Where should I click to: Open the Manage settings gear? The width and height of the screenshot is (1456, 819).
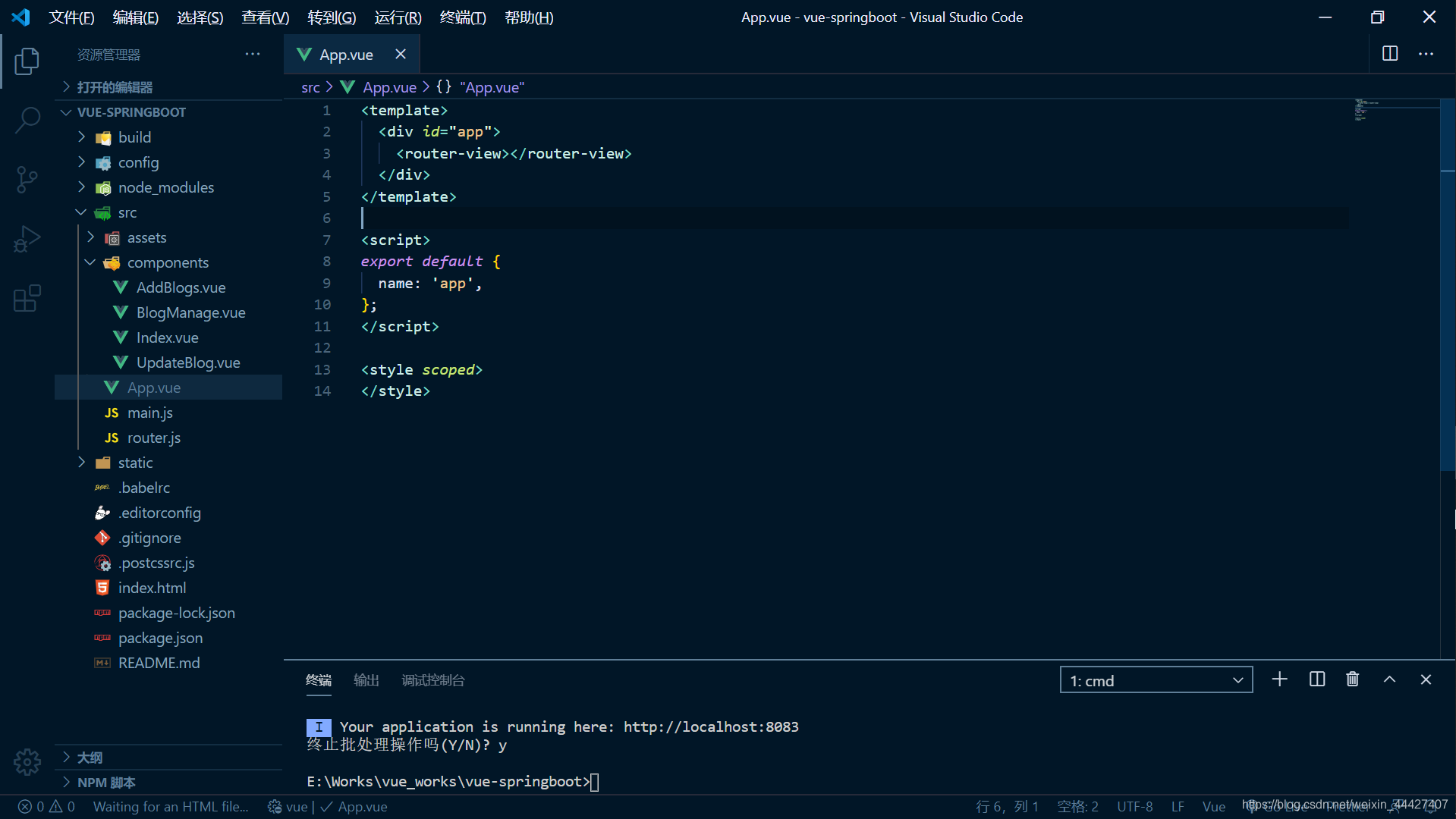point(27,761)
